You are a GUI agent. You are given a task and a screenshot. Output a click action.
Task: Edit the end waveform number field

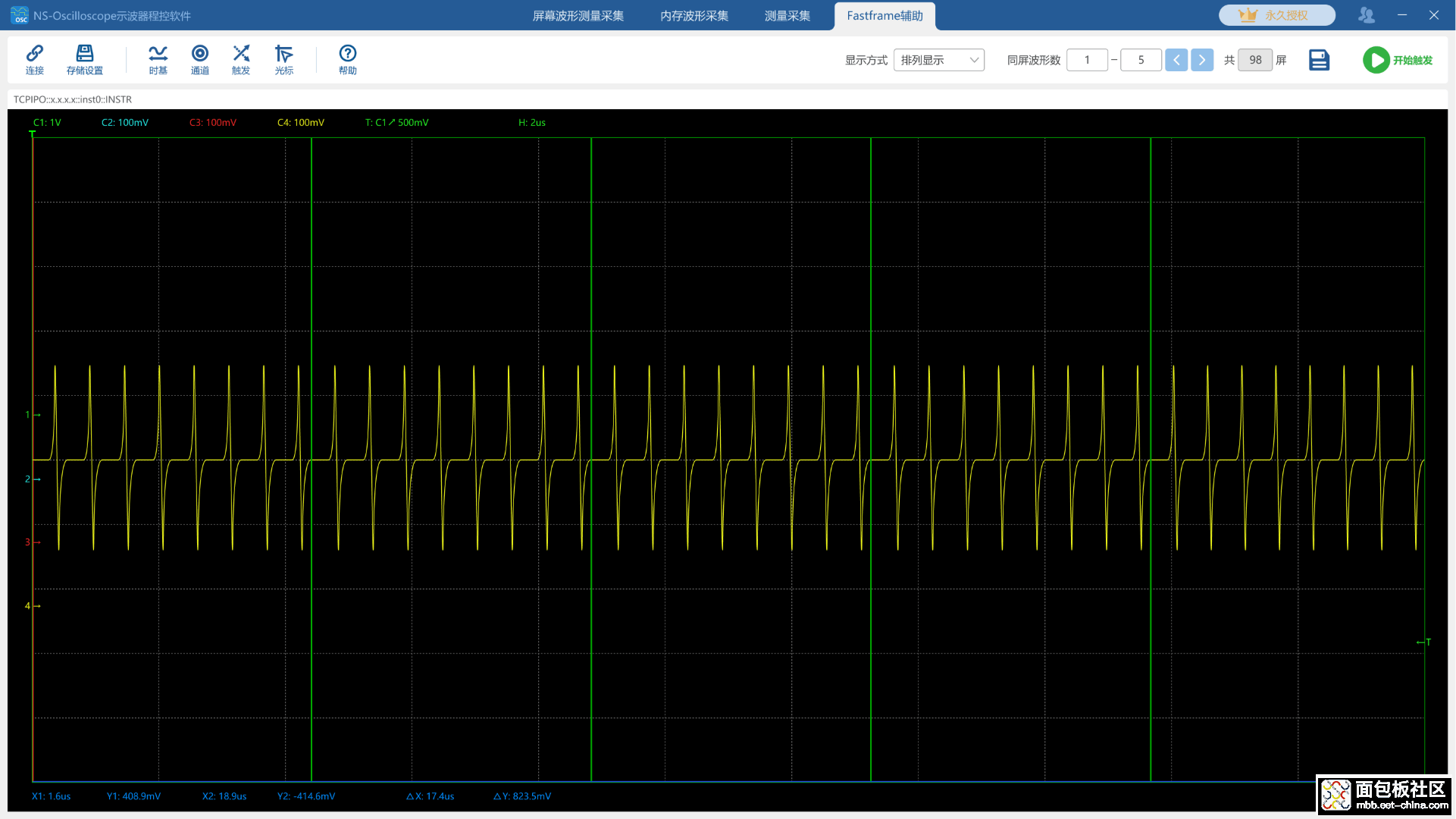[x=1141, y=60]
